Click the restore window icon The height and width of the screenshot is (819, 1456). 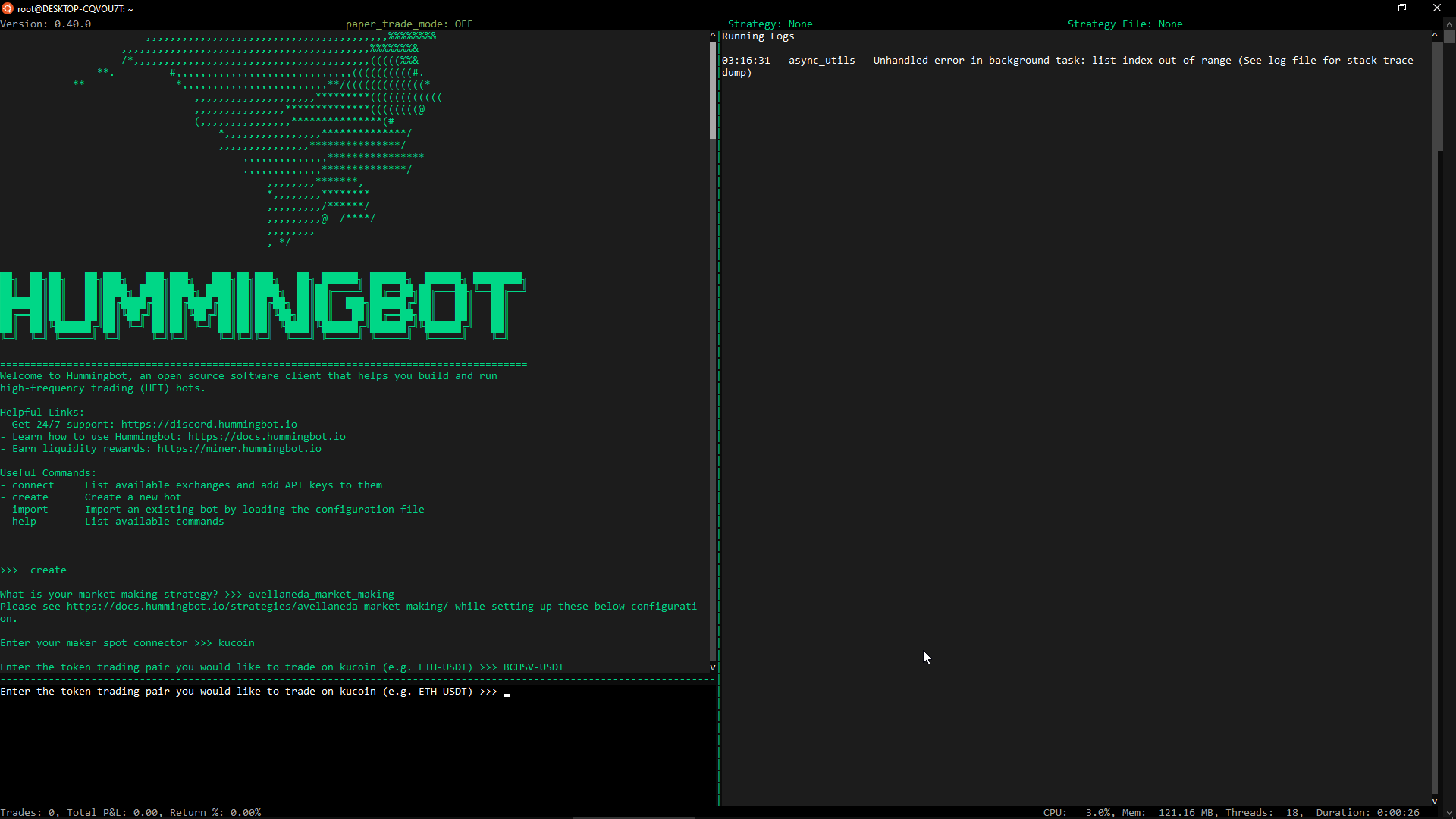(1402, 8)
